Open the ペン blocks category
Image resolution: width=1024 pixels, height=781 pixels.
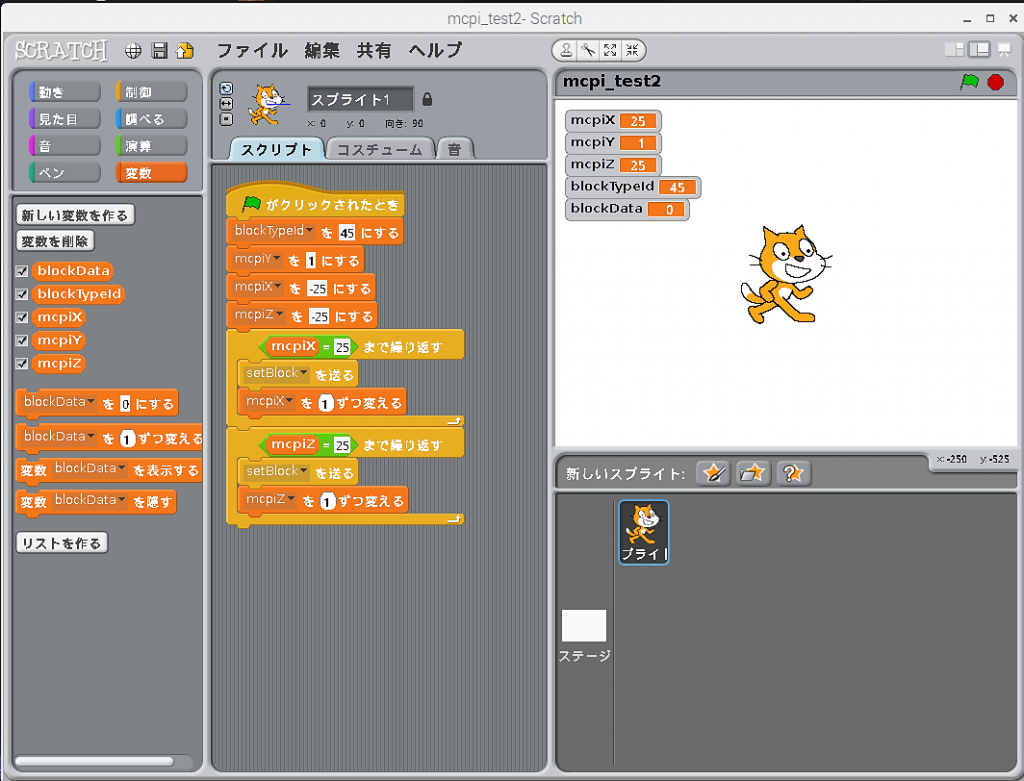coord(65,172)
